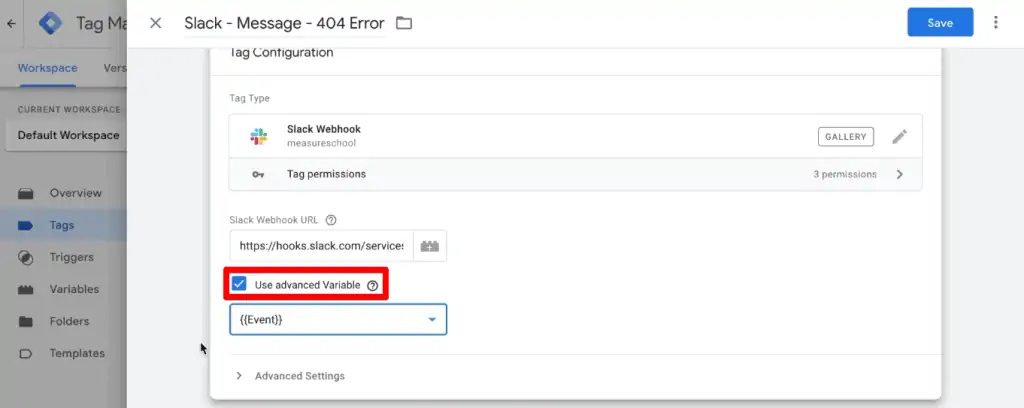Click the variable picker brick icon
Viewport: 1024px width, 408px height.
pyautogui.click(x=430, y=246)
